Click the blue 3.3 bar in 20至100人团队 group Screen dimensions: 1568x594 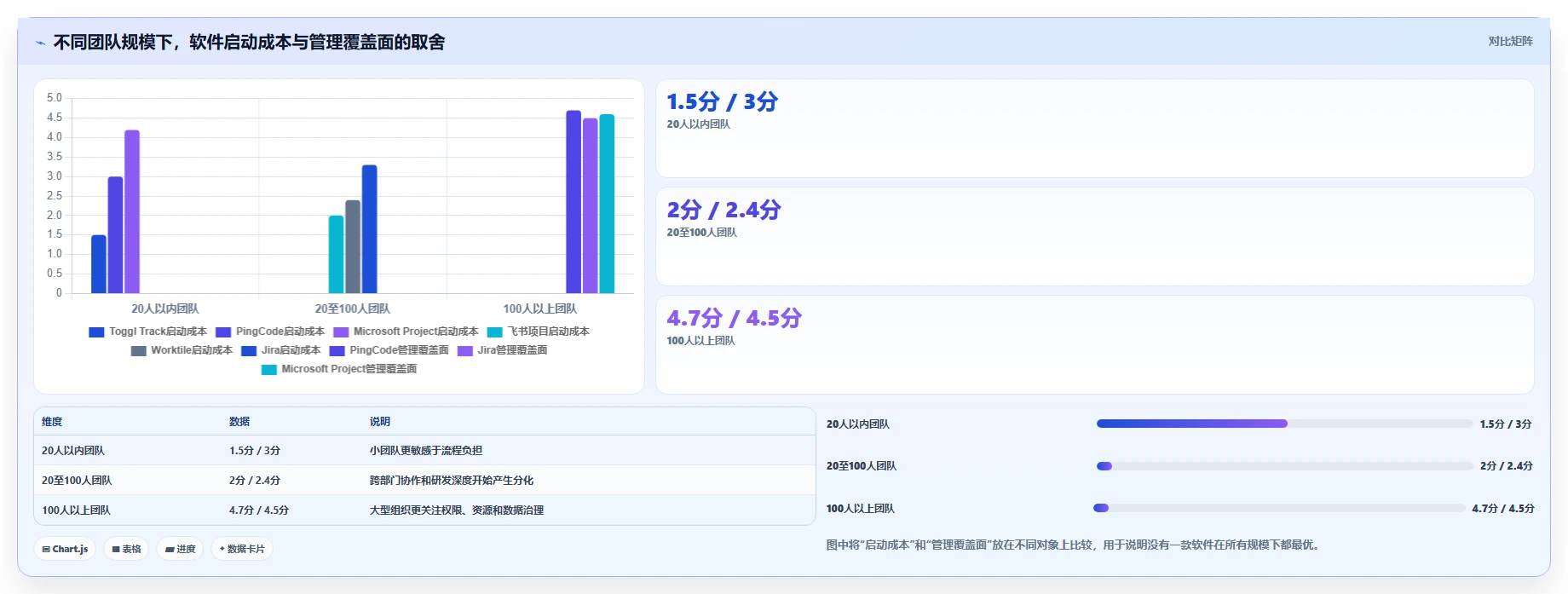tap(370, 229)
